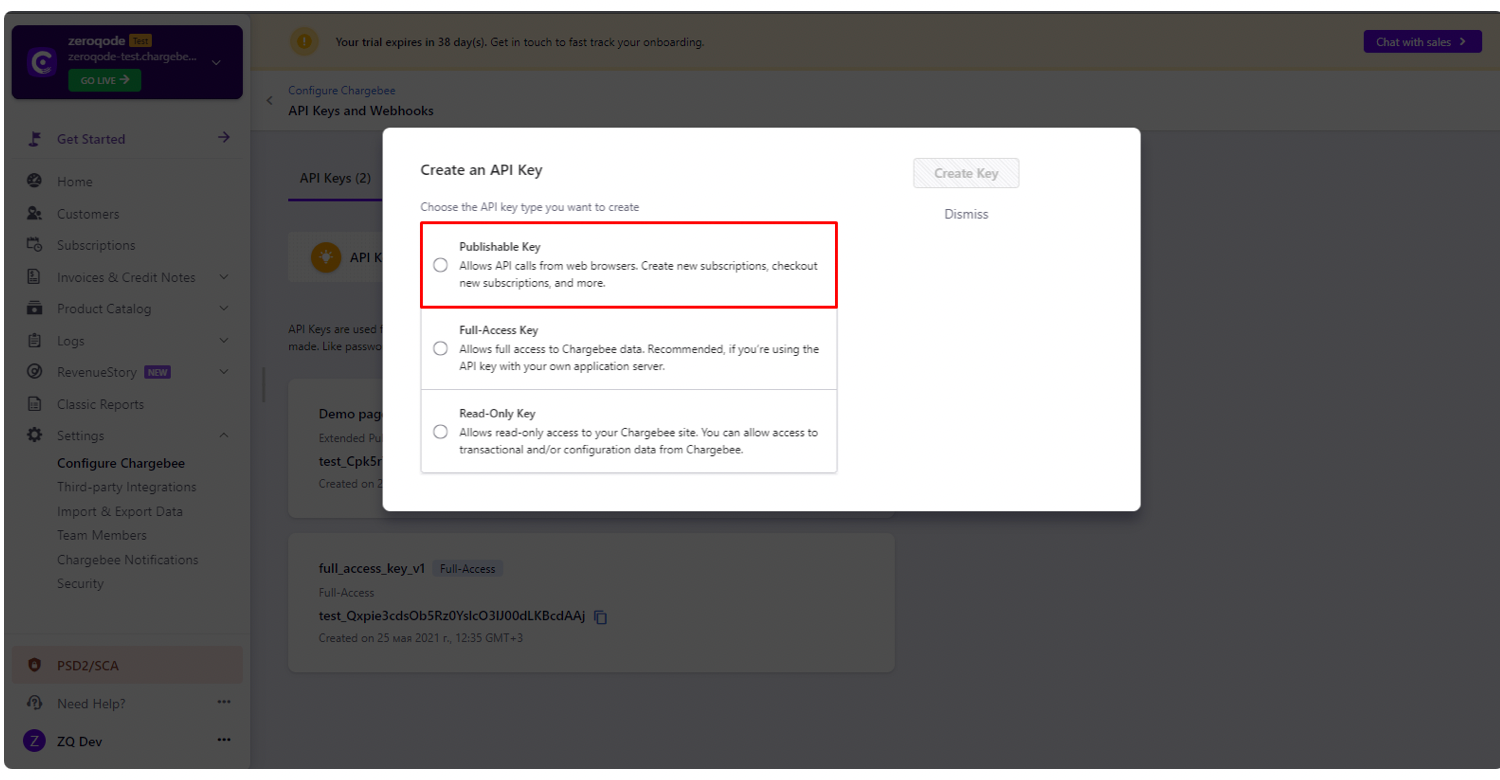Click the Create Key button
This screenshot has height=780, width=1500.
[x=966, y=173]
